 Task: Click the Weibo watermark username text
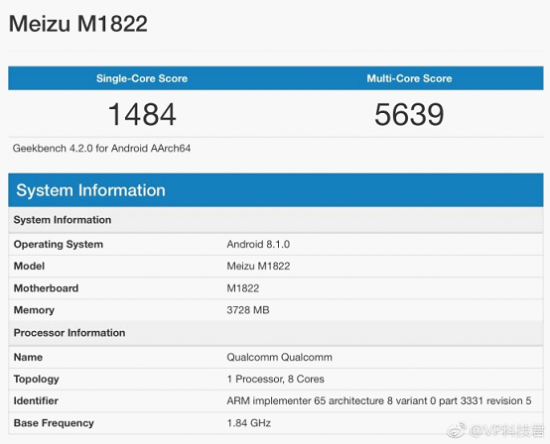507,430
